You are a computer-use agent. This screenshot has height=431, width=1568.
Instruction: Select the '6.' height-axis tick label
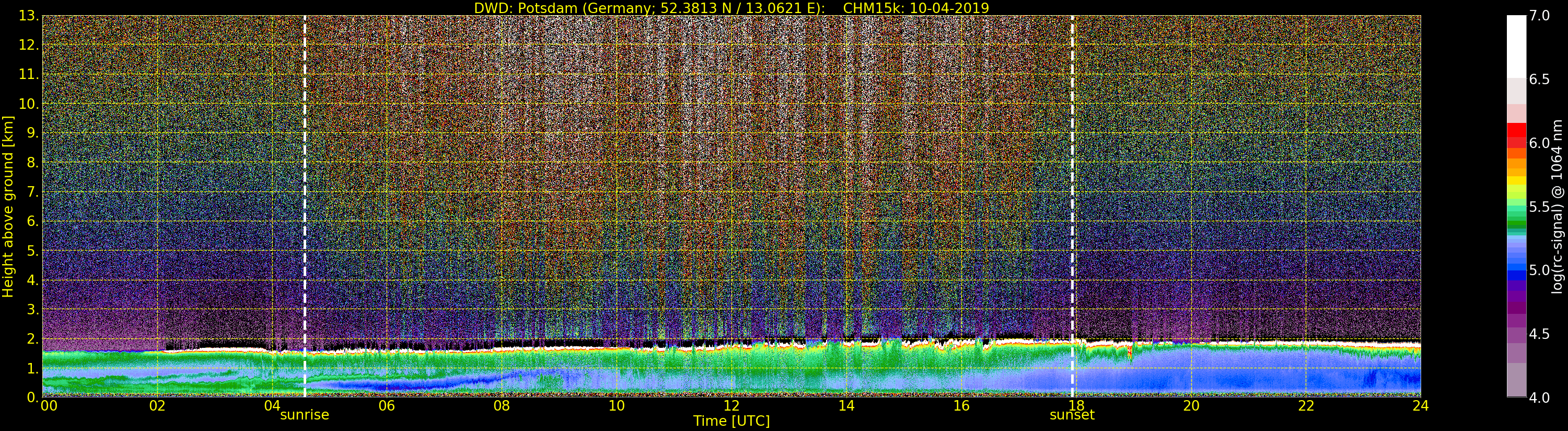pos(33,221)
